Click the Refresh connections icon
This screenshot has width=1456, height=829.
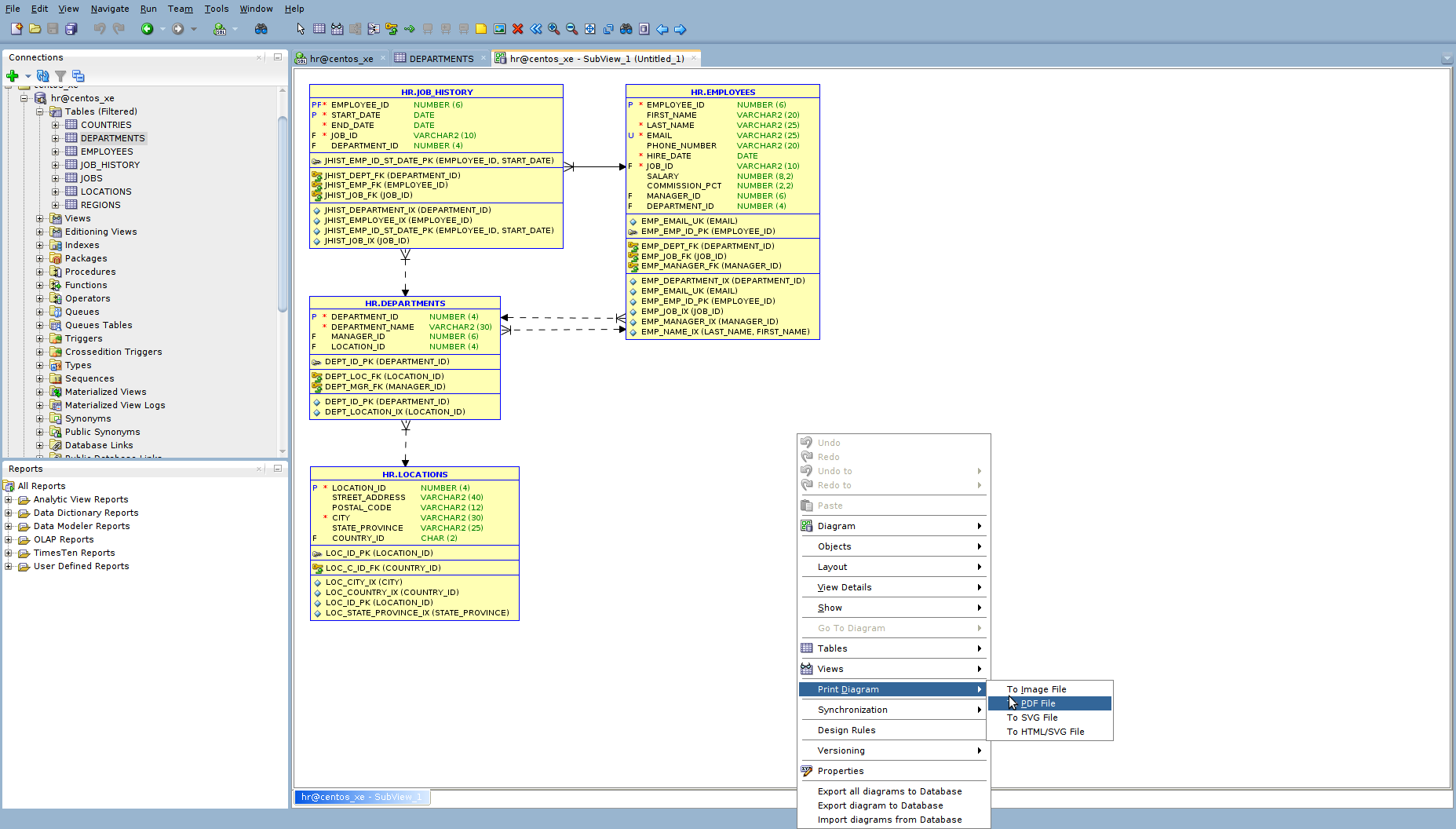(43, 76)
